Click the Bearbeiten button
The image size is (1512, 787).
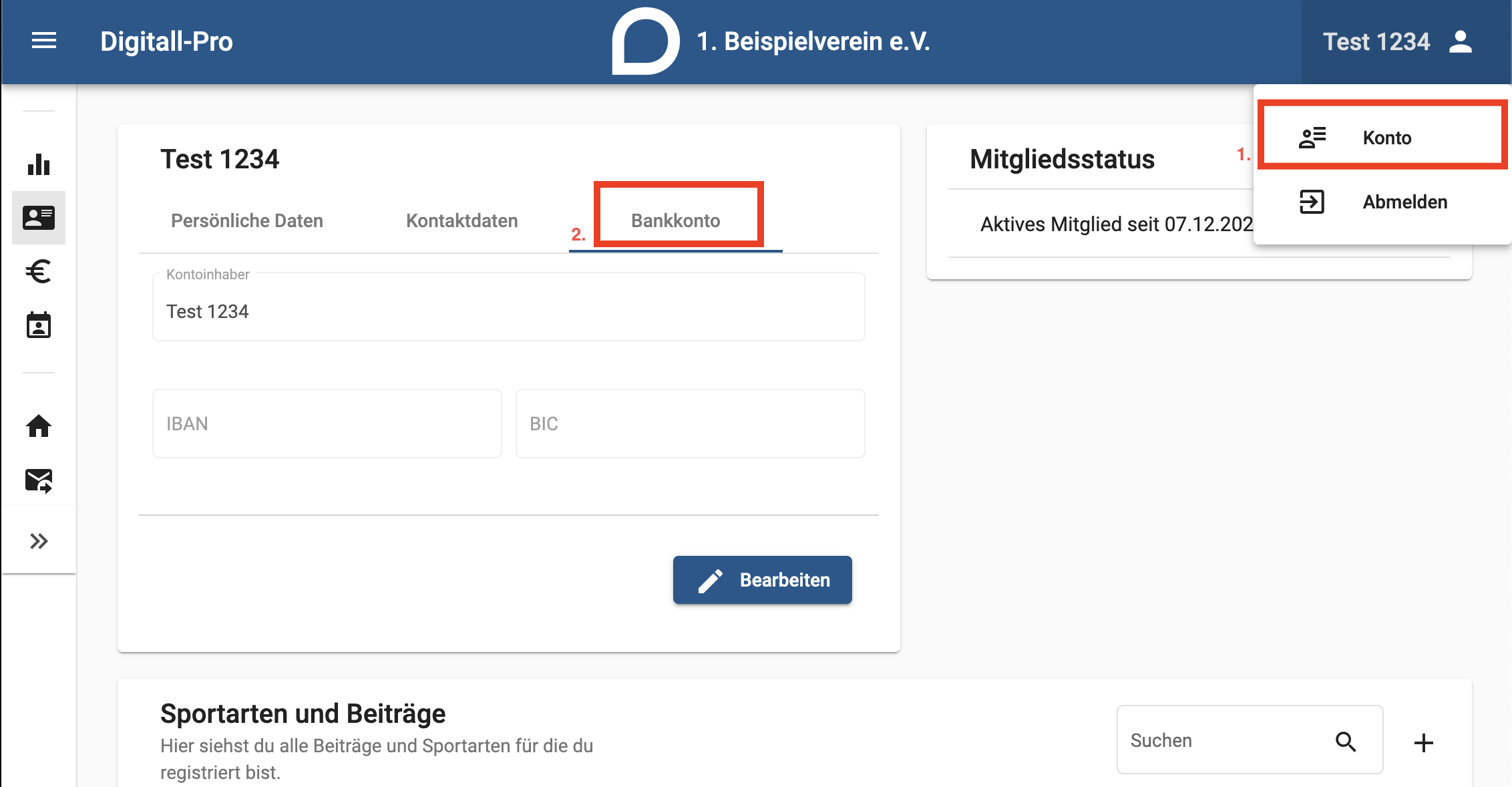763,580
